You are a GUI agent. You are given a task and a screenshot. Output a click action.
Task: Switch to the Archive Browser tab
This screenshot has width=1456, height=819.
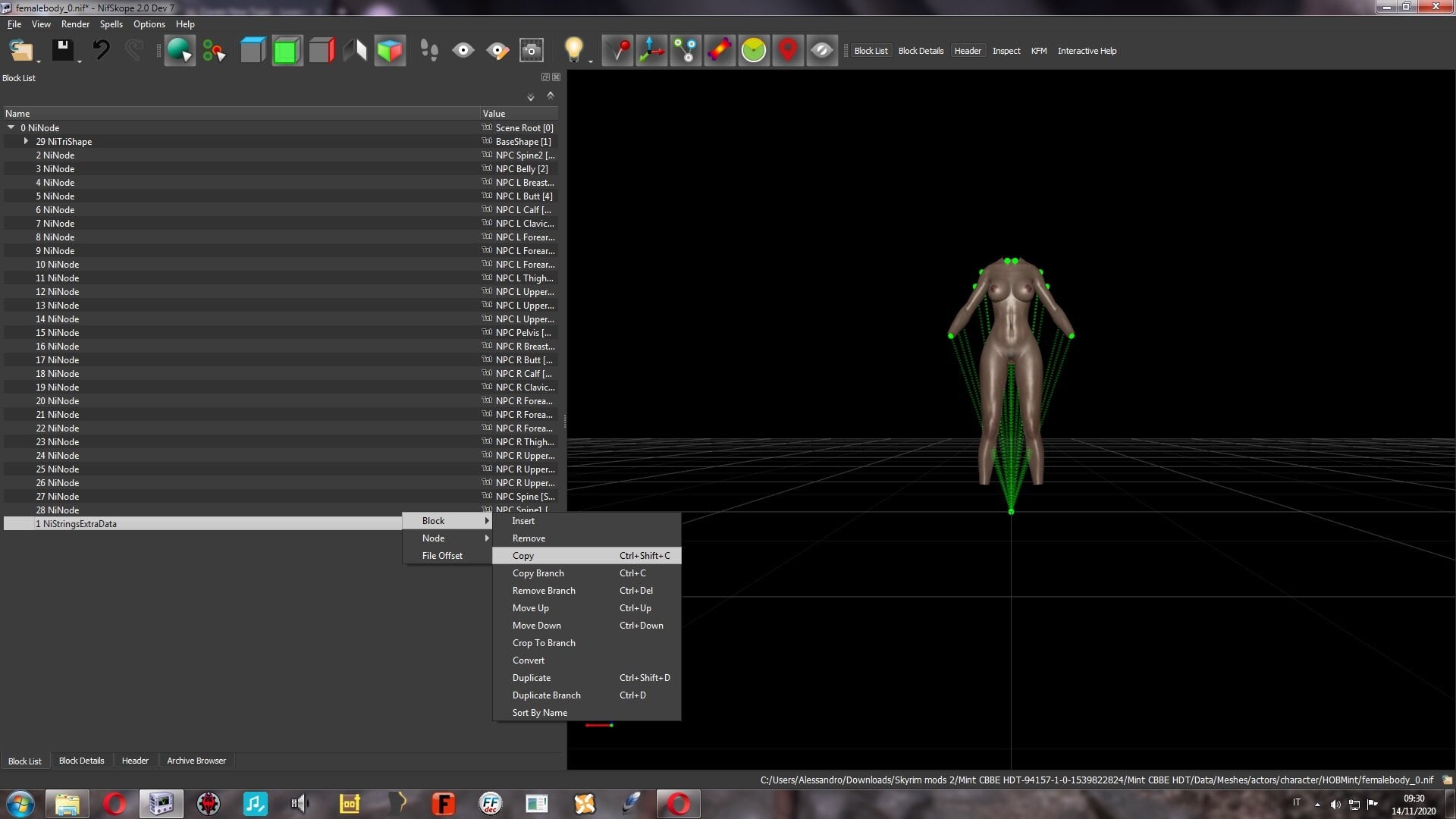(196, 761)
